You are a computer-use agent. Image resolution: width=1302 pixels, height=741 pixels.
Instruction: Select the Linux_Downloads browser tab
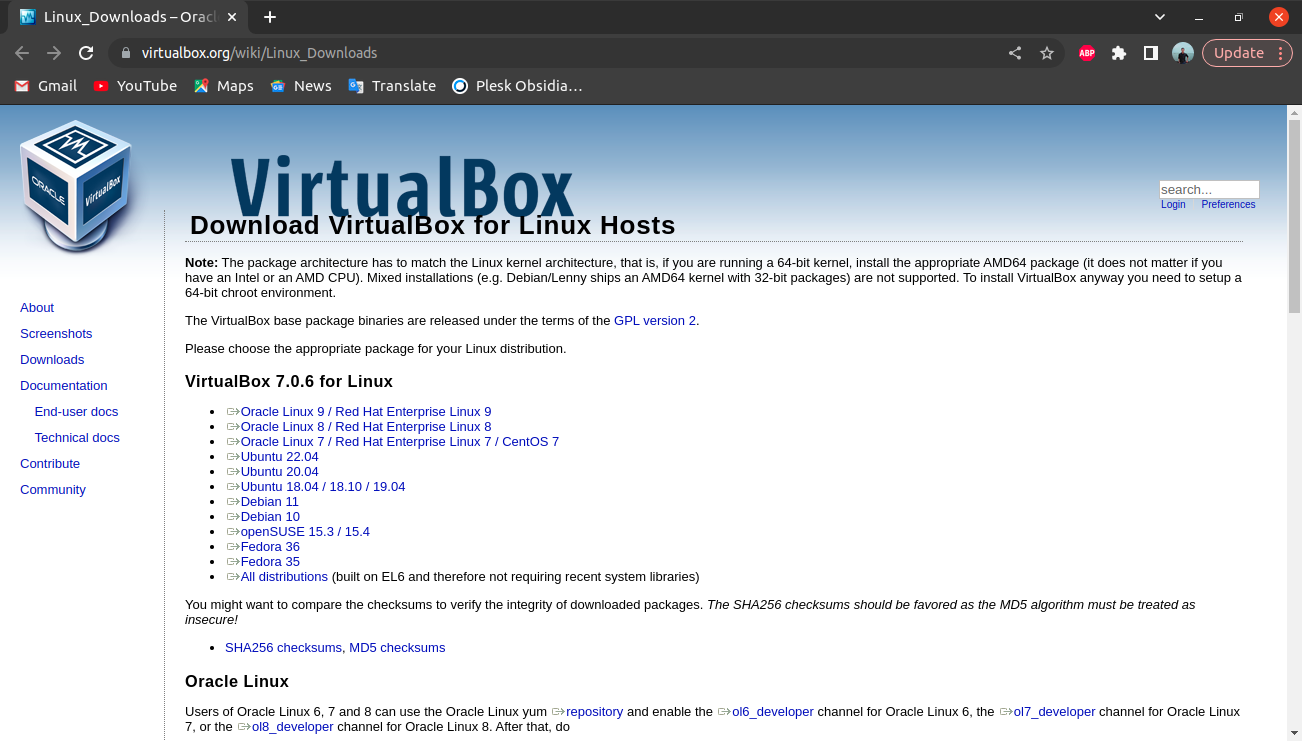(x=126, y=17)
